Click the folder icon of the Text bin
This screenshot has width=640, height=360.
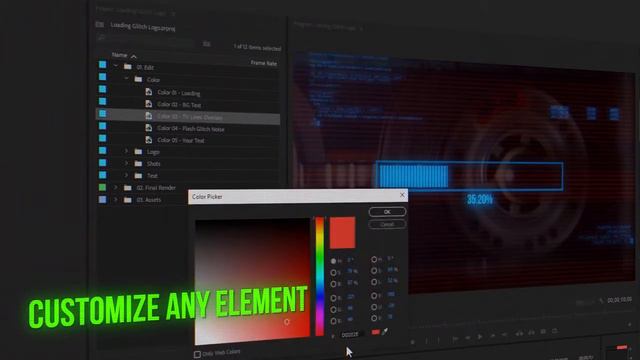(138, 176)
